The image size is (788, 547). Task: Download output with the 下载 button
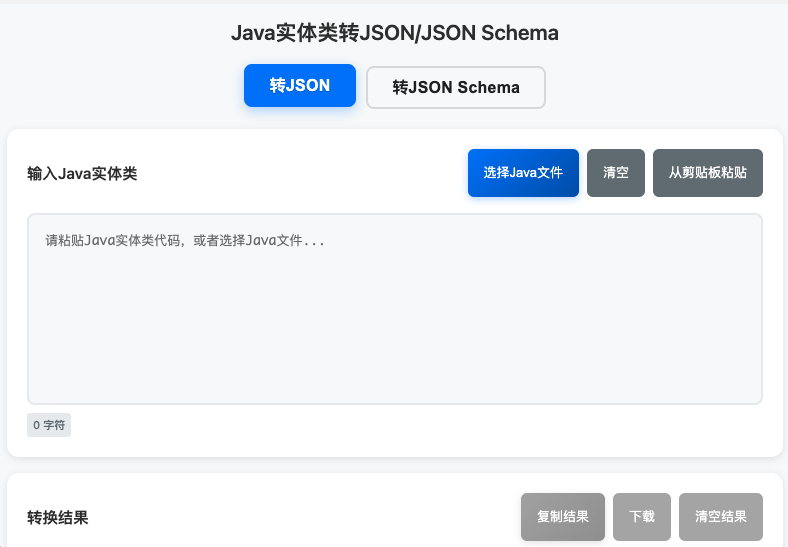click(x=642, y=517)
